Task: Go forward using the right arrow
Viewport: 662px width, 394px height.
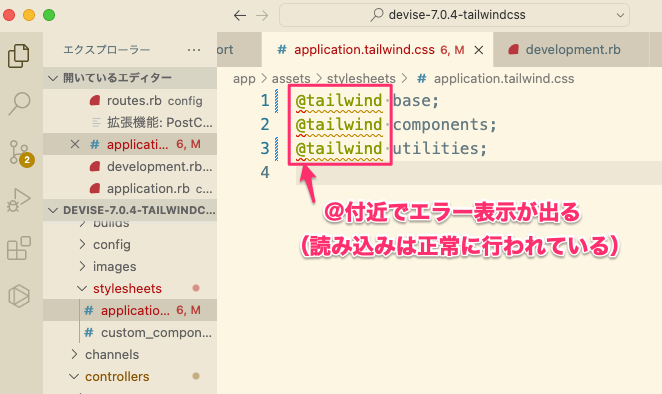Action: click(262, 16)
